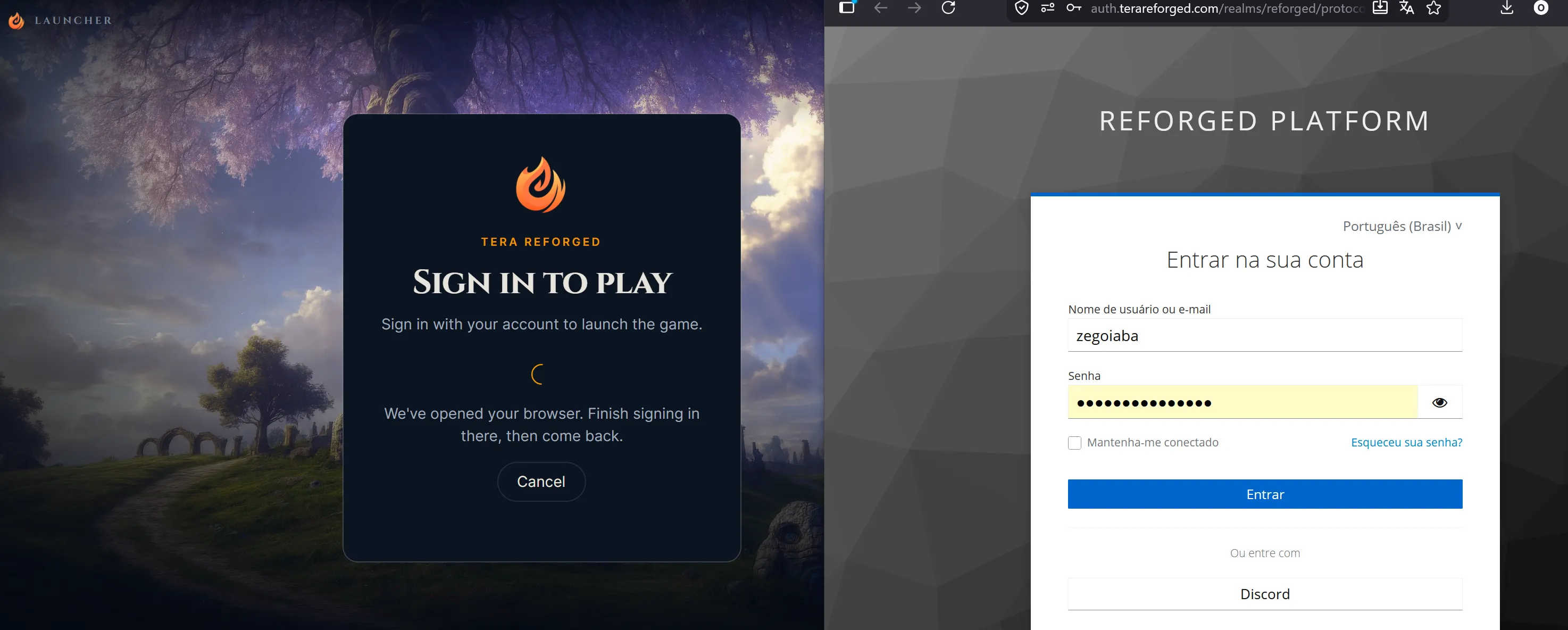Toggle password visibility eye icon
1568x630 pixels.
pyautogui.click(x=1440, y=402)
